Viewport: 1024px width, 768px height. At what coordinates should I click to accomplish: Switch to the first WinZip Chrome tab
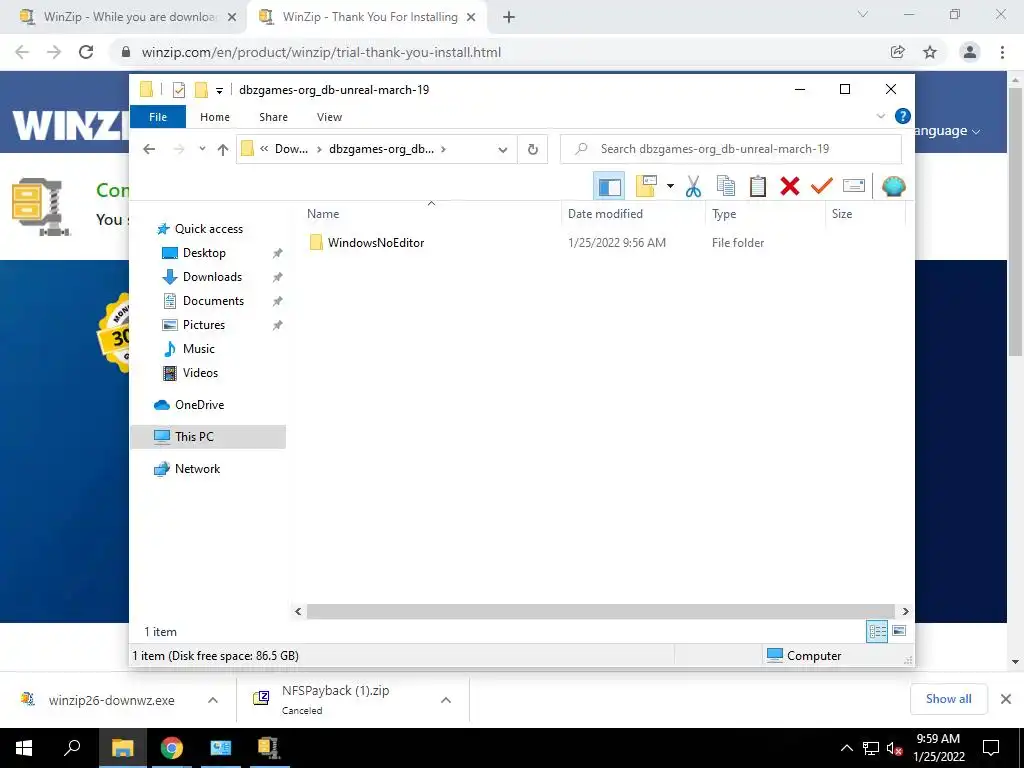click(129, 17)
